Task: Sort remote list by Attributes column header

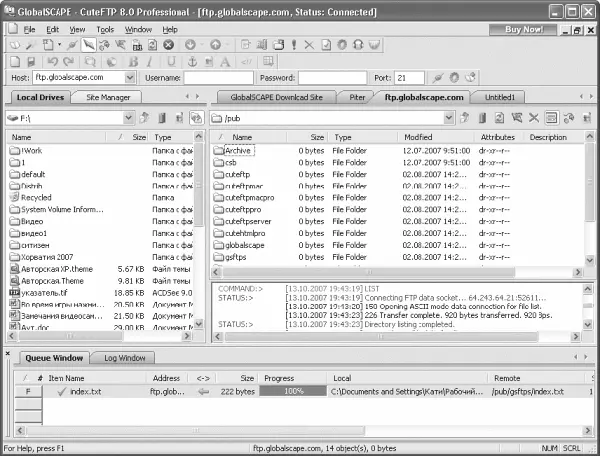Action: tap(498, 137)
